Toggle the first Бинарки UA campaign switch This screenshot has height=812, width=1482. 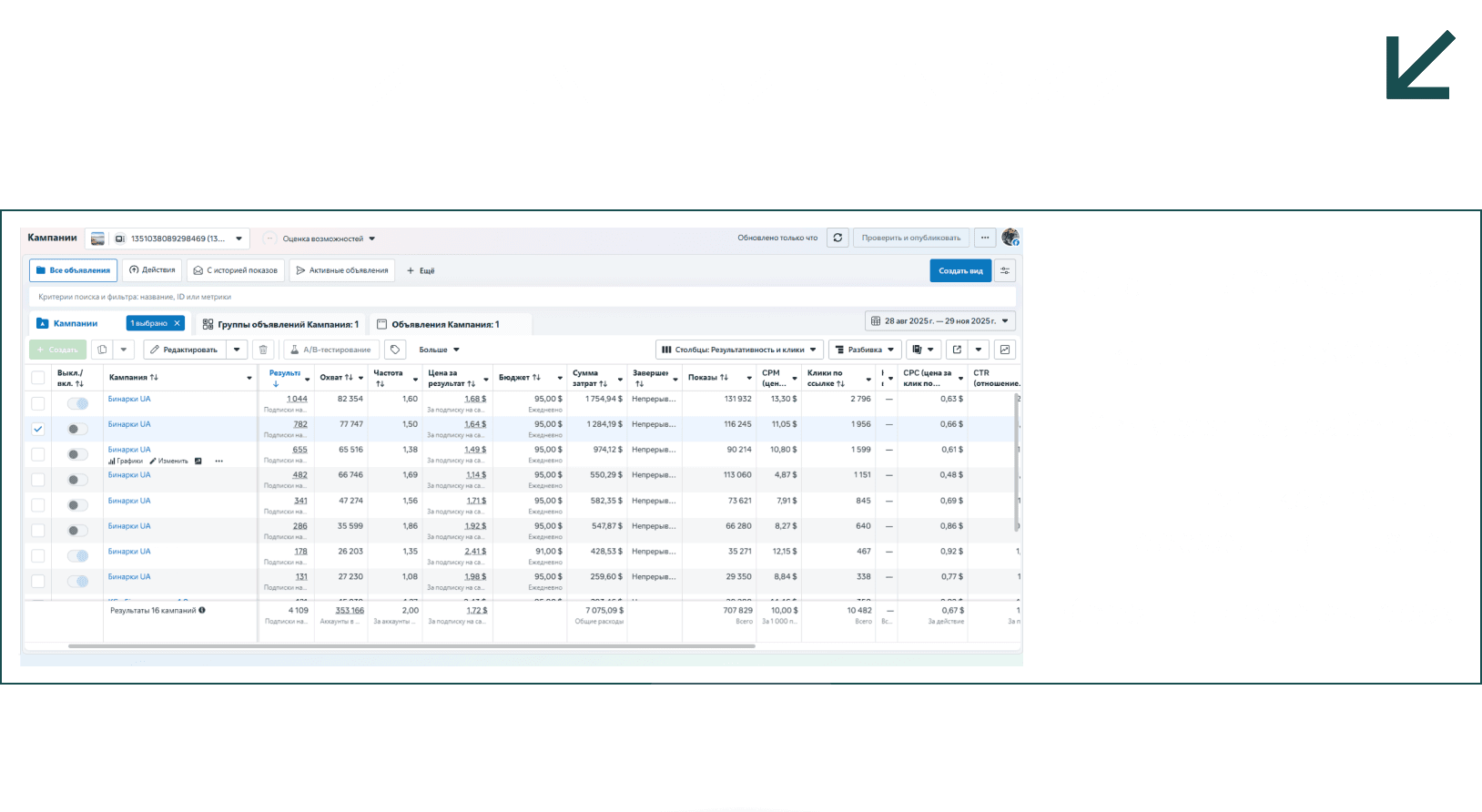(78, 403)
